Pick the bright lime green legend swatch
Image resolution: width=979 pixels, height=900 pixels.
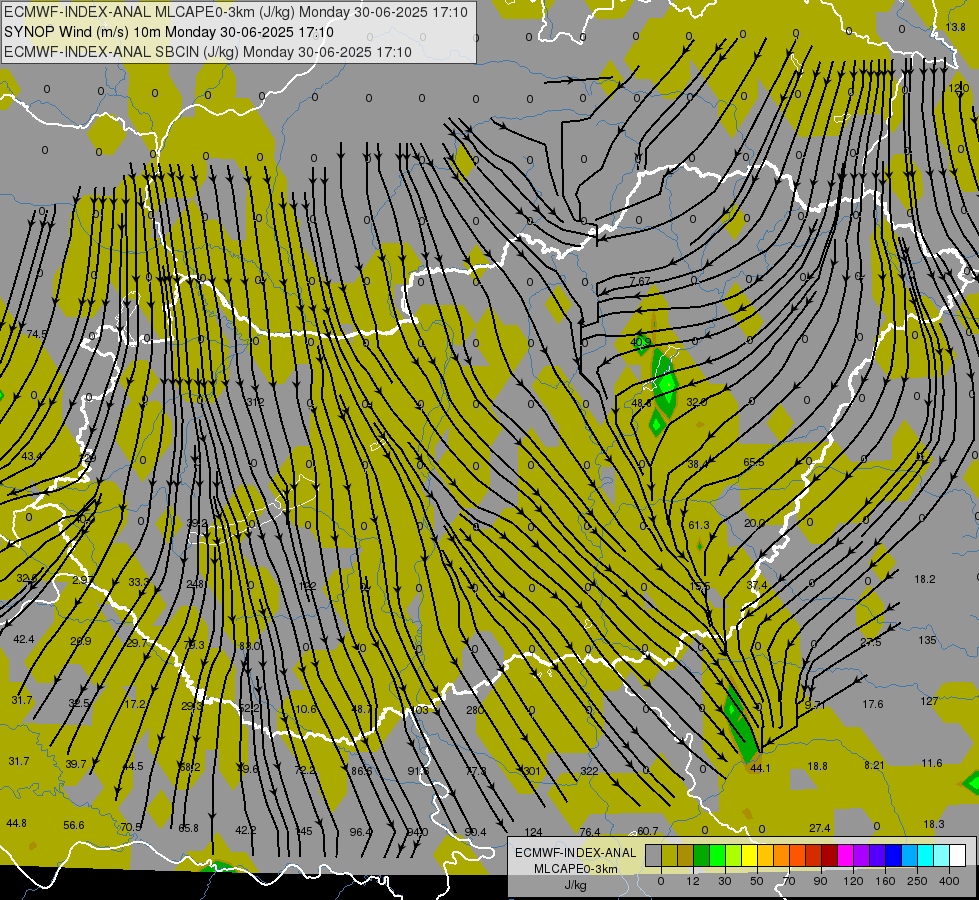pos(718,856)
